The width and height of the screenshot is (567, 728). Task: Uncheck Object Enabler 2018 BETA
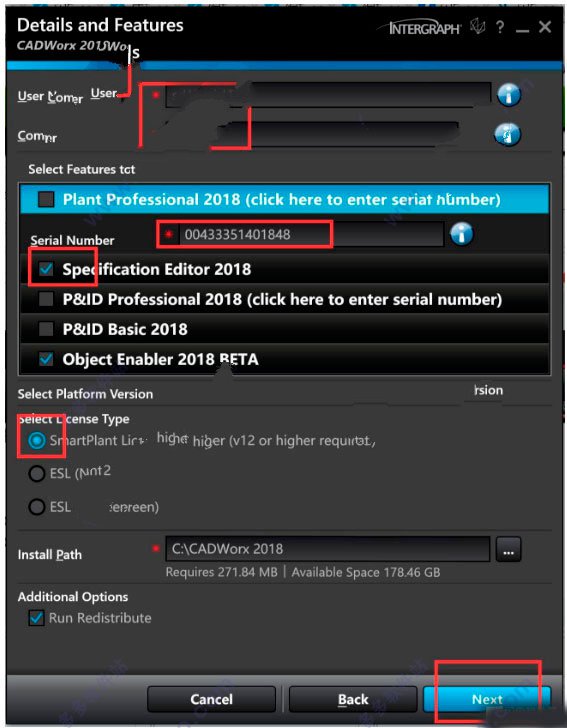pos(46,359)
